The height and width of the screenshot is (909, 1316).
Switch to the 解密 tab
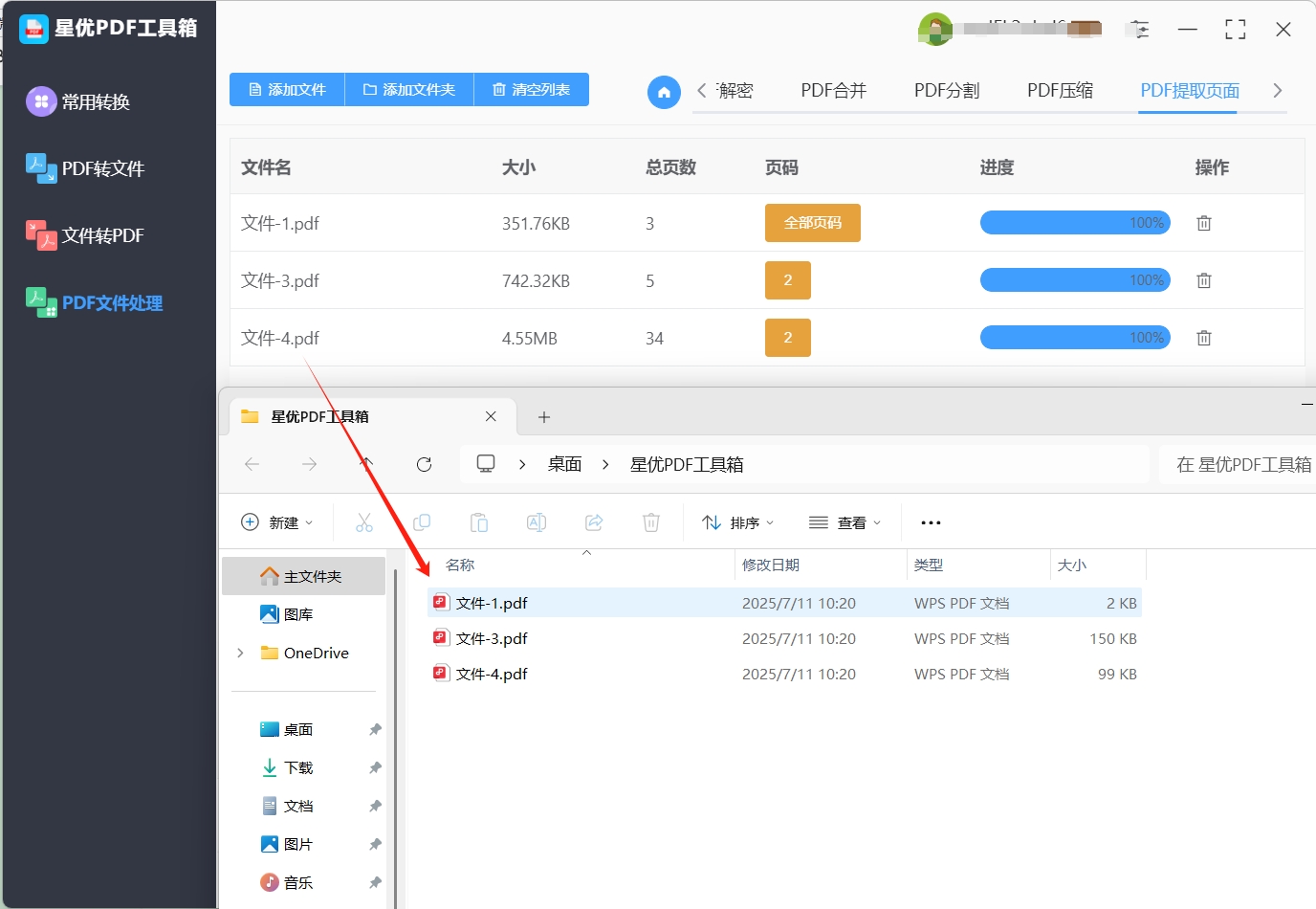(x=735, y=90)
